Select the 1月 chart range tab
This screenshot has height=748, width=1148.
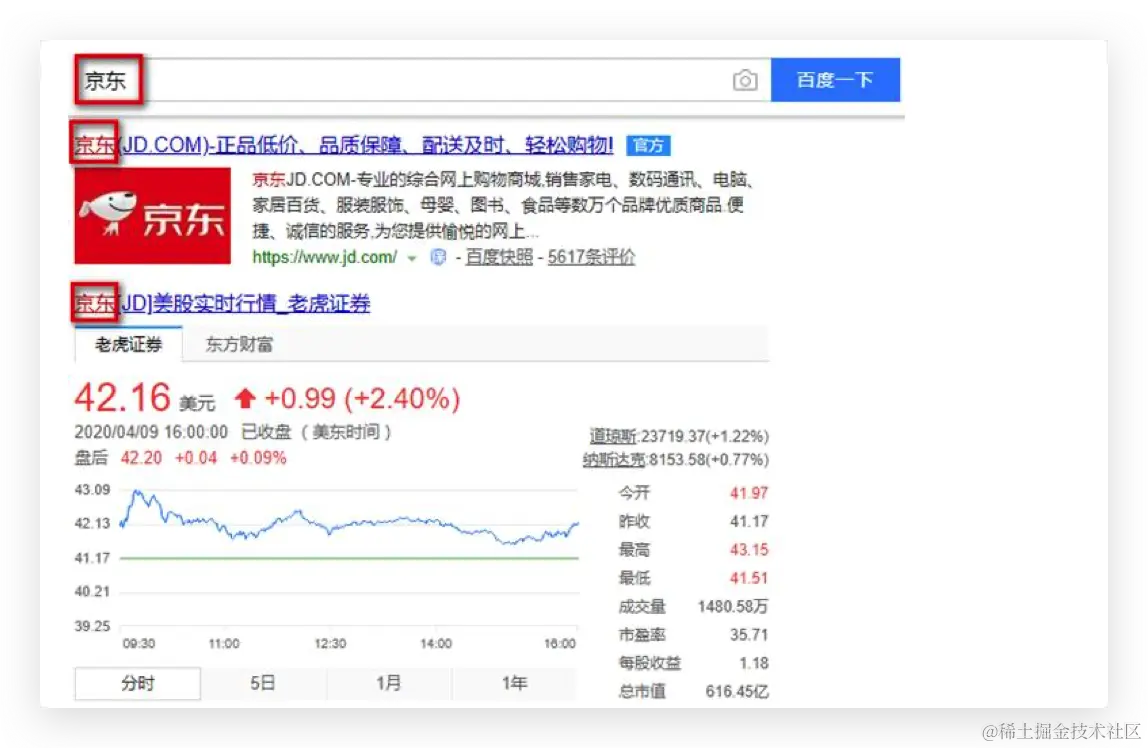point(389,684)
